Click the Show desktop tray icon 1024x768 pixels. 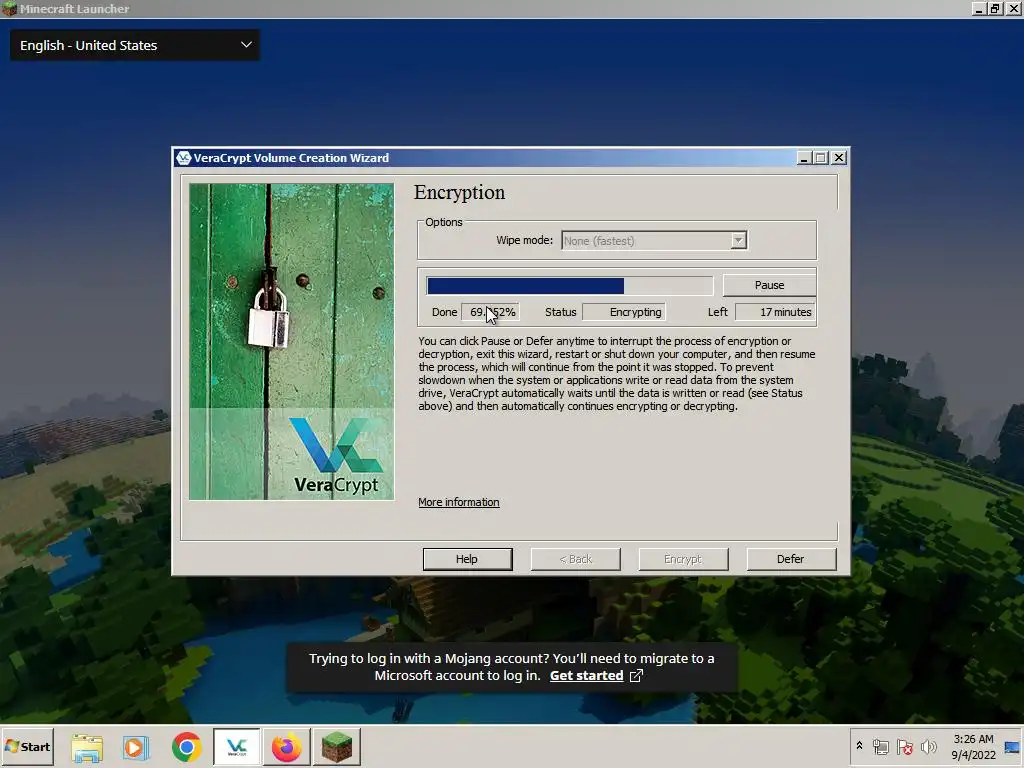(1013, 746)
